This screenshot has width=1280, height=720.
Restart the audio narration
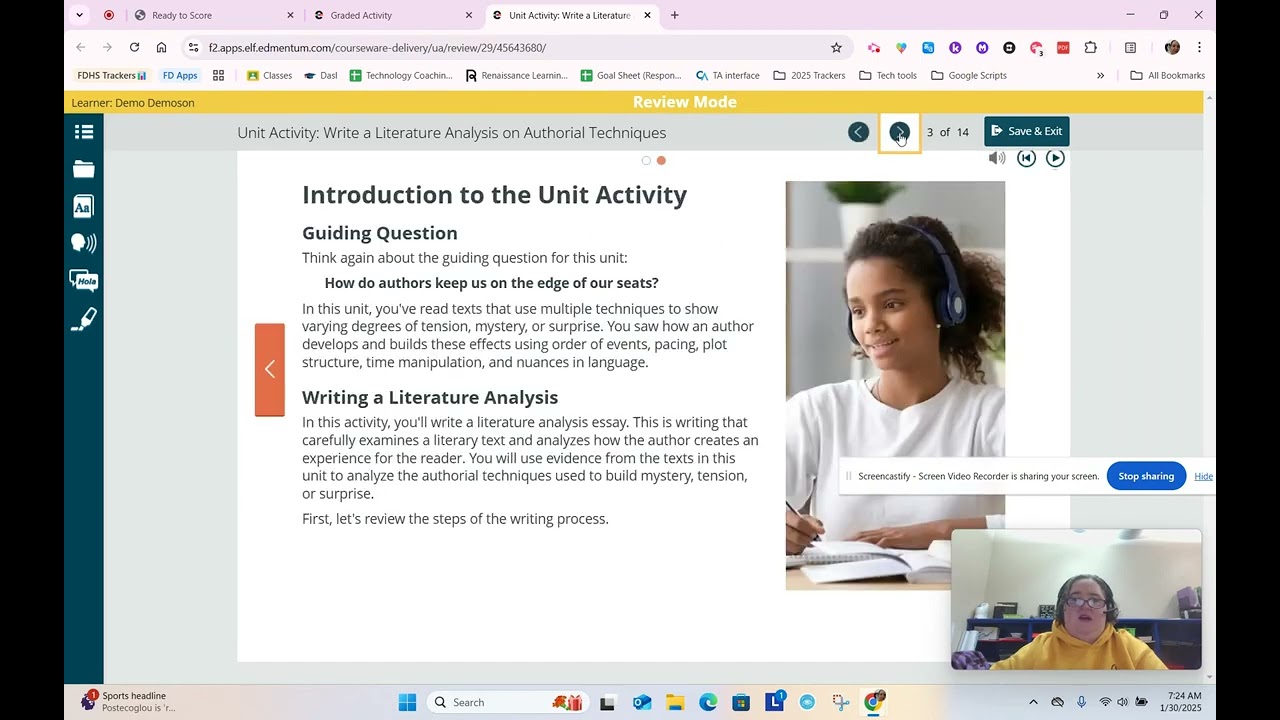(1026, 158)
